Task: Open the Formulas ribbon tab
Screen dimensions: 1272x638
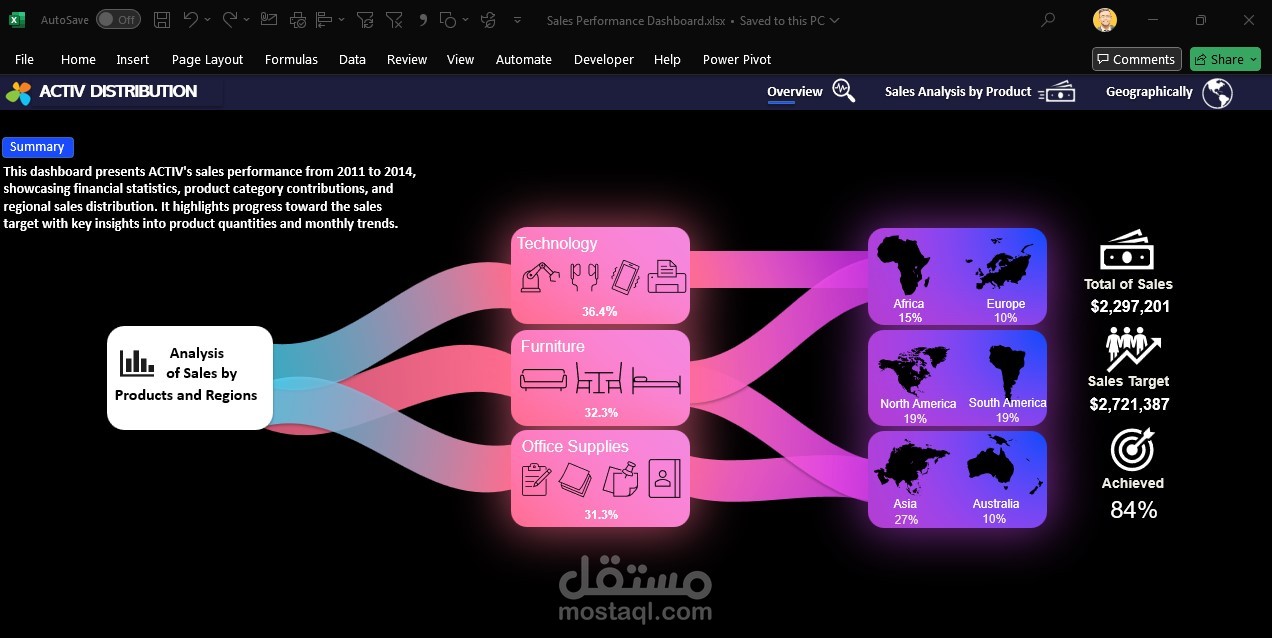Action: click(291, 59)
